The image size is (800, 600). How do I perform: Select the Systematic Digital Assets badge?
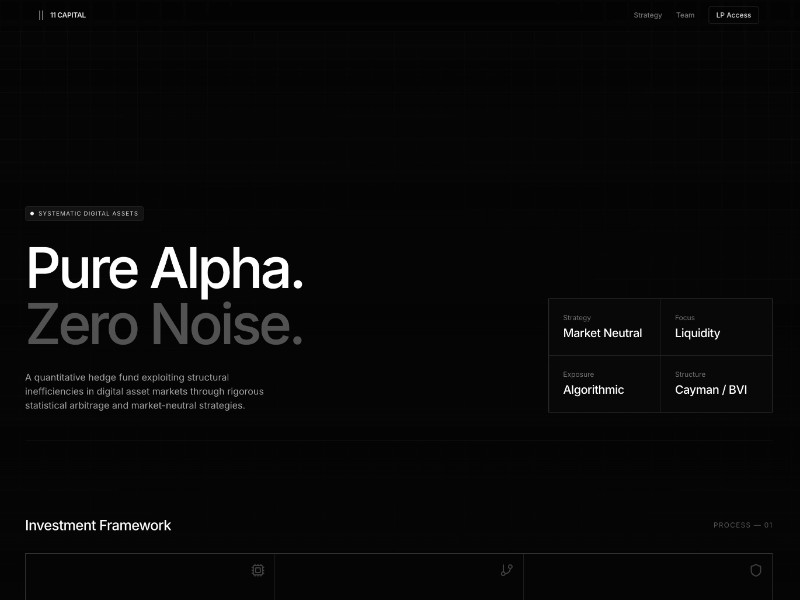coord(85,213)
